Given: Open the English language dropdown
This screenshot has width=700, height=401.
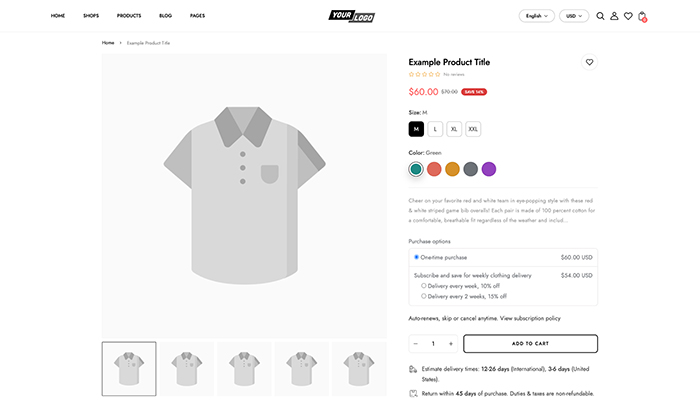Looking at the screenshot, I should pos(536,16).
